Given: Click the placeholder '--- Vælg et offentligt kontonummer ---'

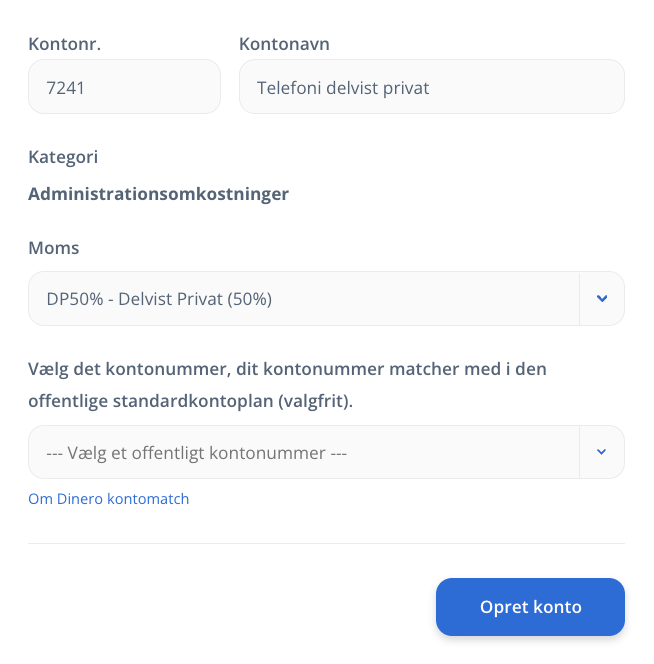Looking at the screenshot, I should (x=197, y=453).
